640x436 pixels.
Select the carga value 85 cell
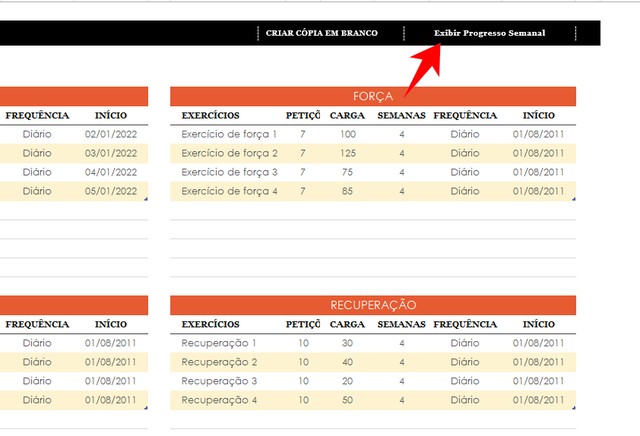[348, 191]
